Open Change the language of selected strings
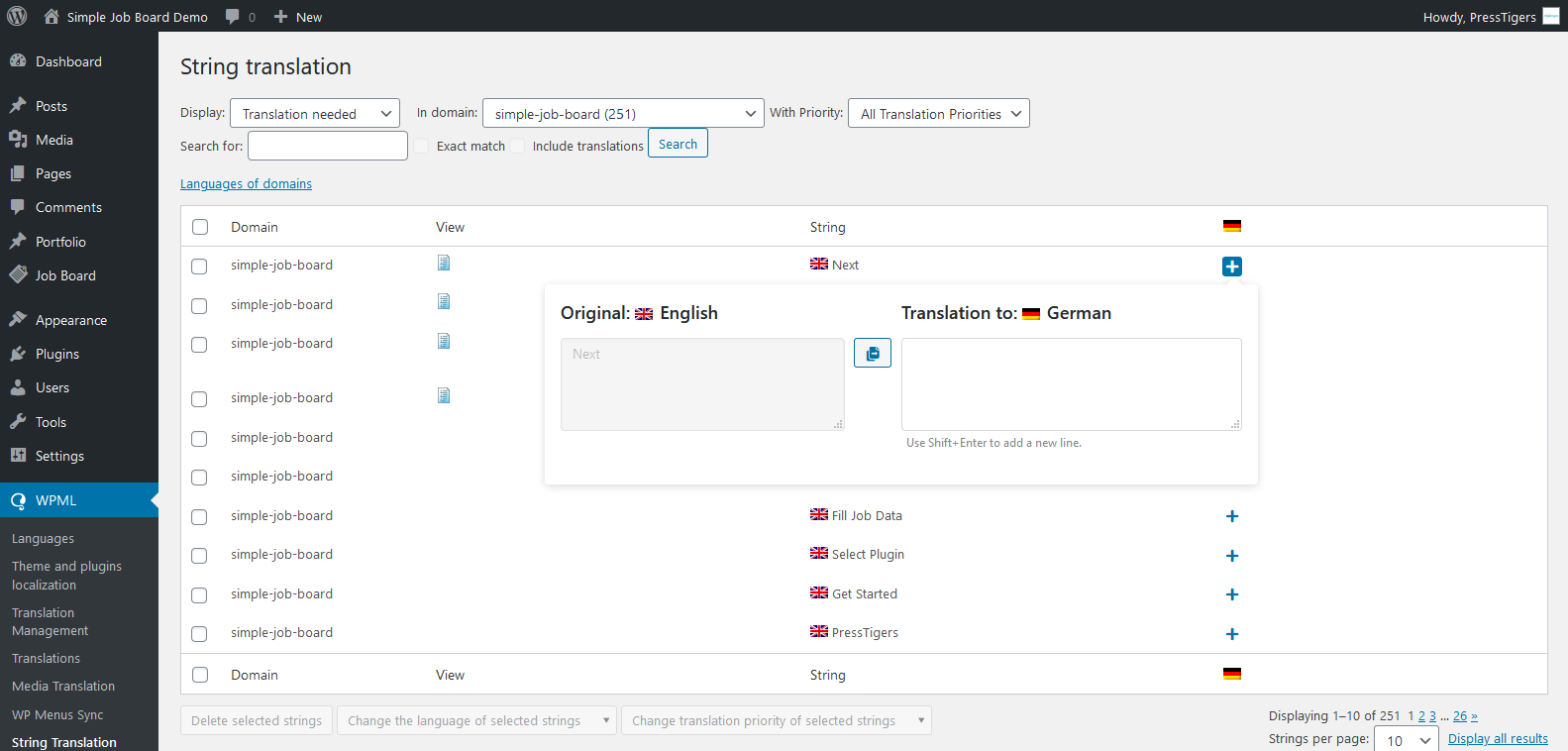The width and height of the screenshot is (1568, 751). (x=476, y=720)
